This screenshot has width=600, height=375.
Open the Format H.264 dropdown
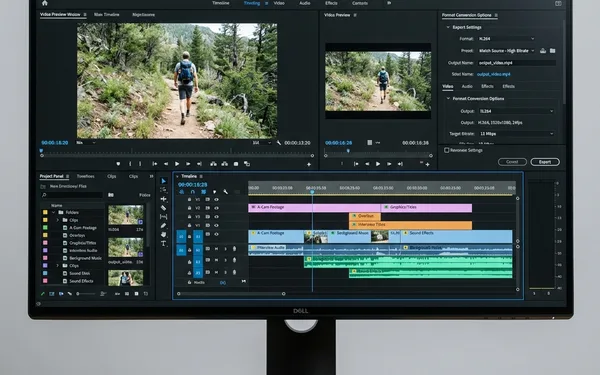pyautogui.click(x=506, y=39)
